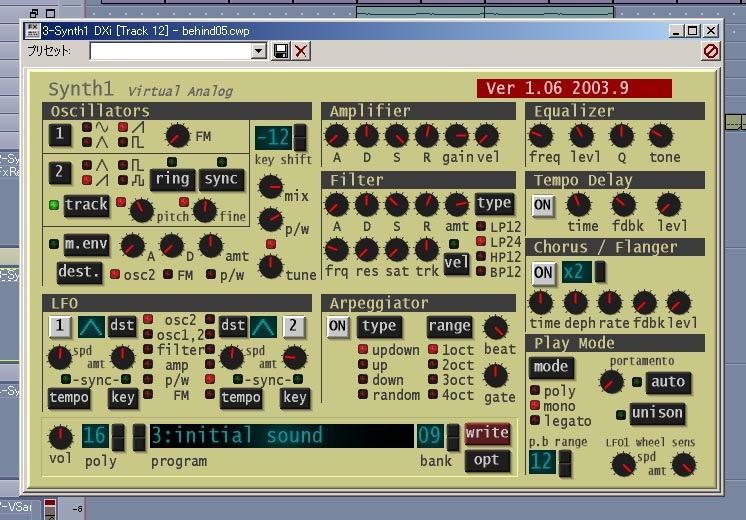Click LFO 1 dst button
This screenshot has width=746, height=520.
tap(122, 326)
